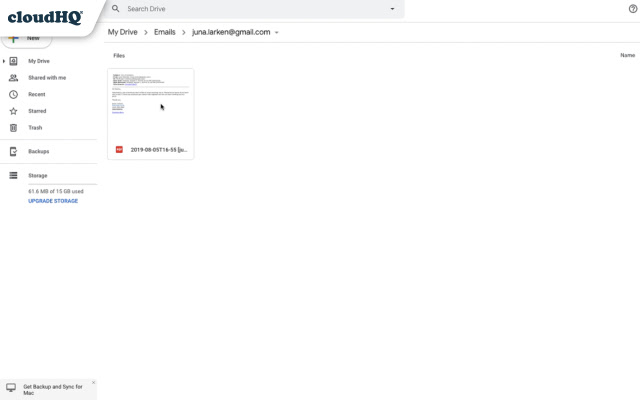Image resolution: width=640 pixels, height=400 pixels.
Task: Click the Backup and Sync monitor icon
Action: click(x=11, y=387)
